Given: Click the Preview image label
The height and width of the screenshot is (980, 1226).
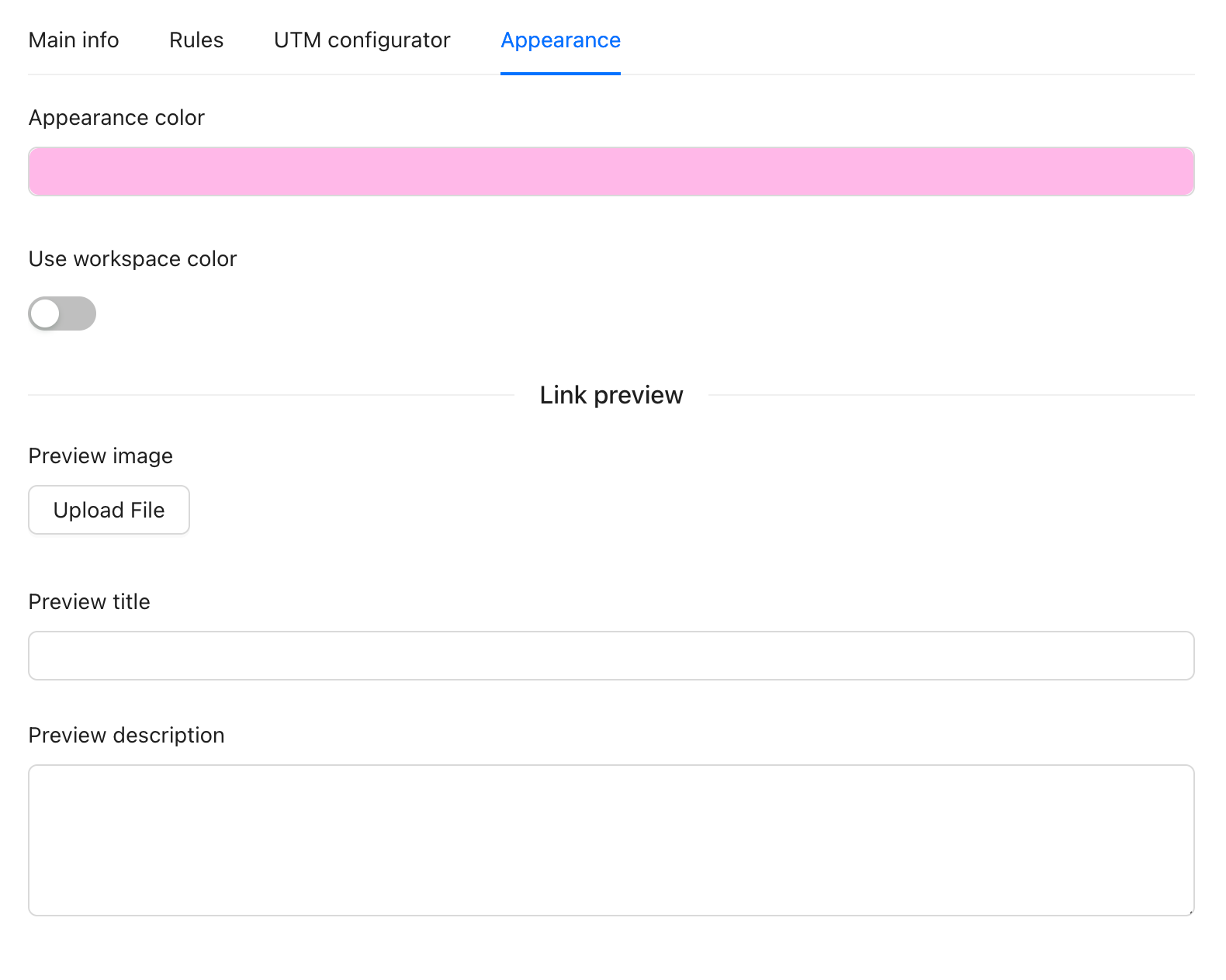Looking at the screenshot, I should pos(101,456).
